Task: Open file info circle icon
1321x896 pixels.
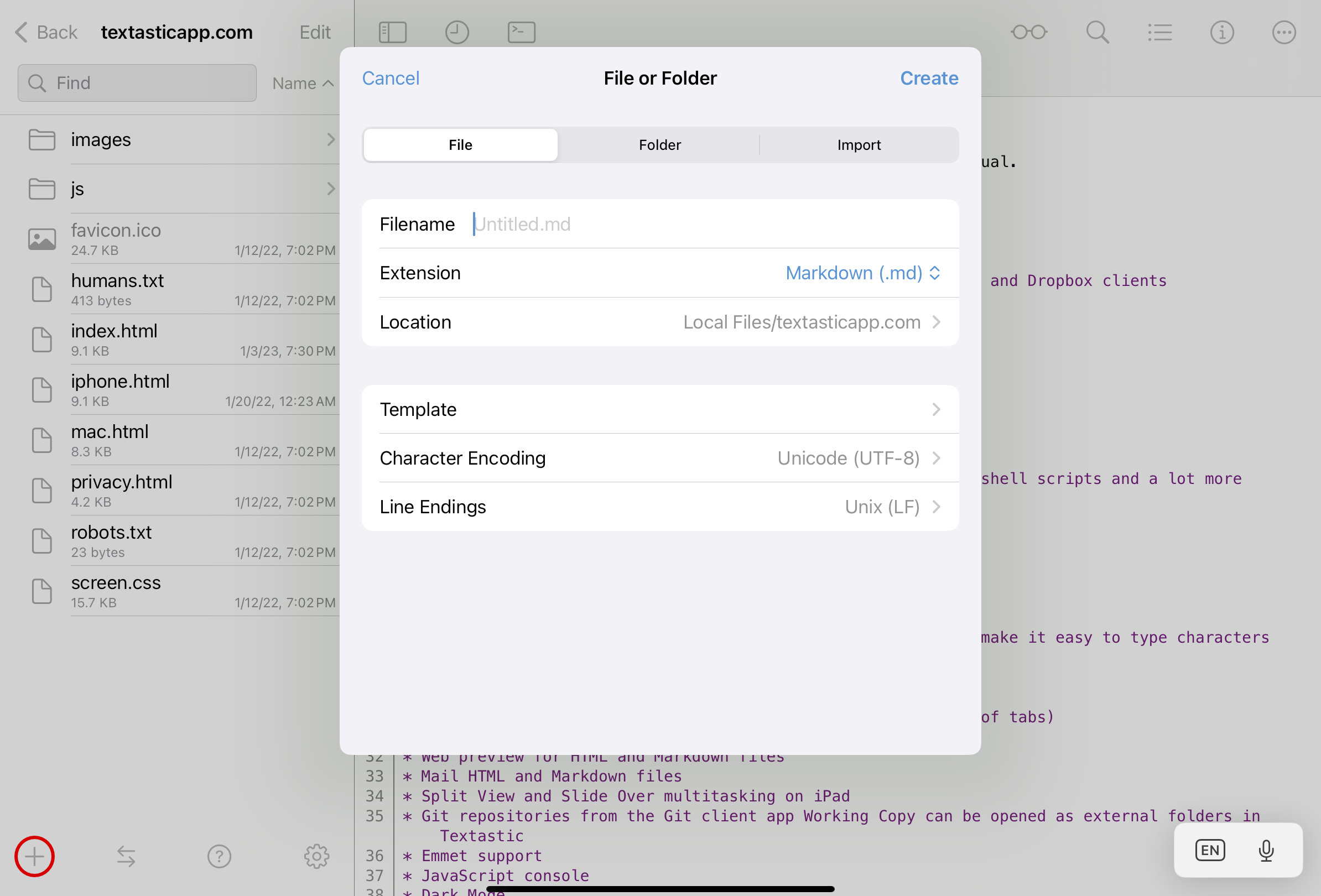Action: tap(1221, 33)
